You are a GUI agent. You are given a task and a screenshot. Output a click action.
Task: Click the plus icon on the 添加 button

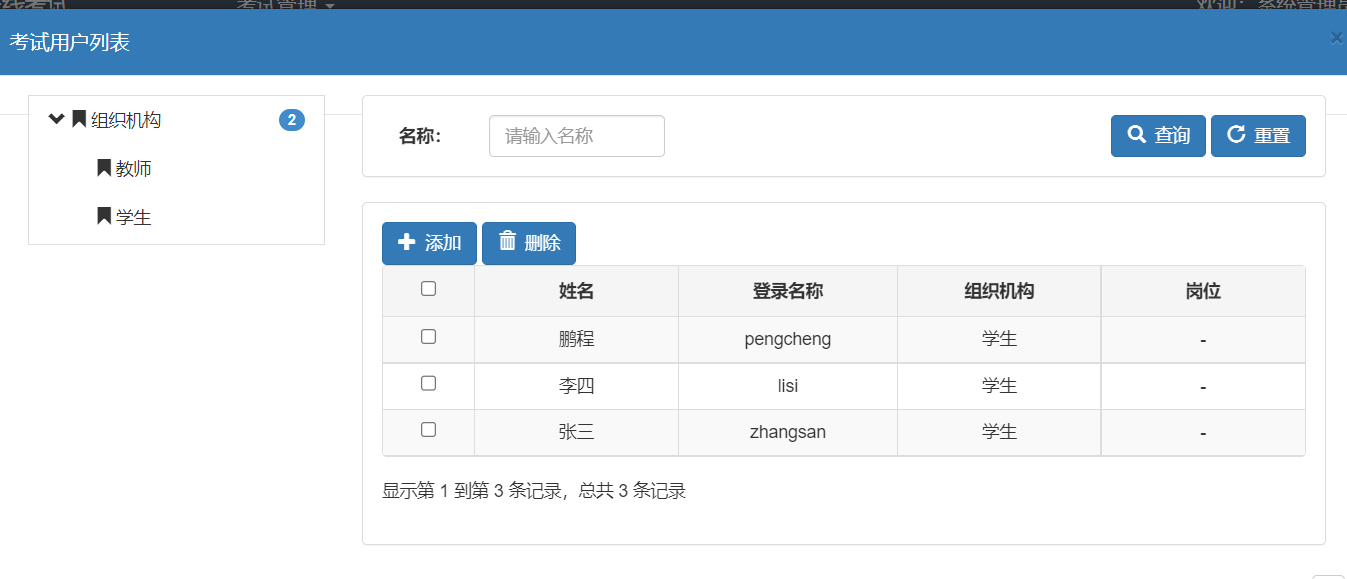(x=406, y=242)
